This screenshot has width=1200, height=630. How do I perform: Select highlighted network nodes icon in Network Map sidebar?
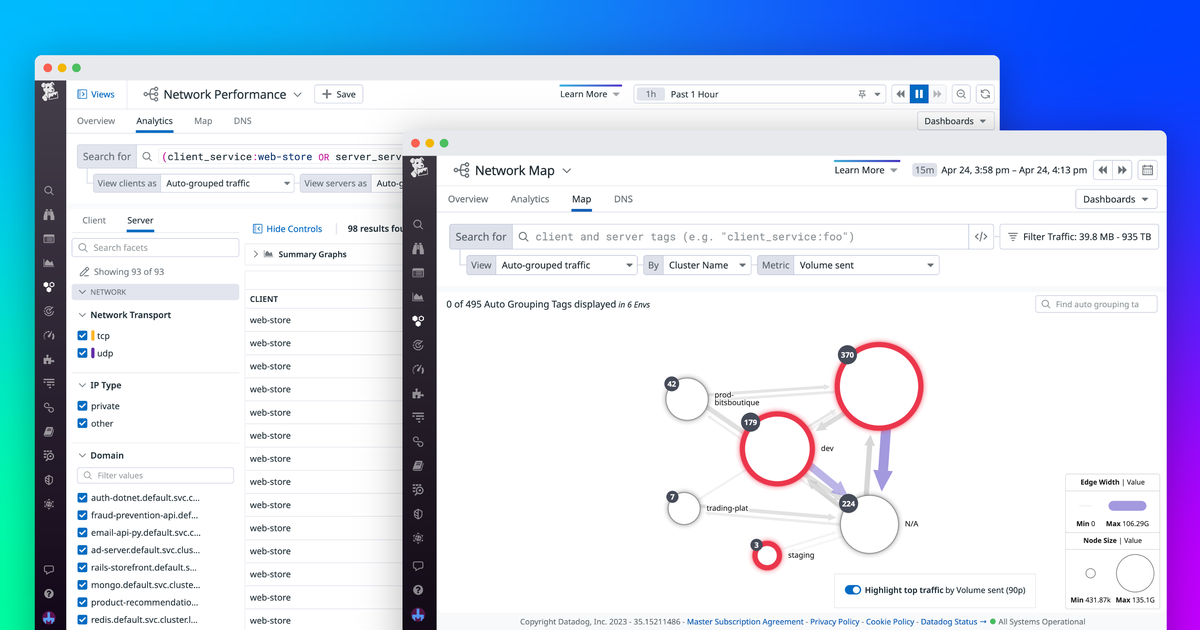point(419,321)
